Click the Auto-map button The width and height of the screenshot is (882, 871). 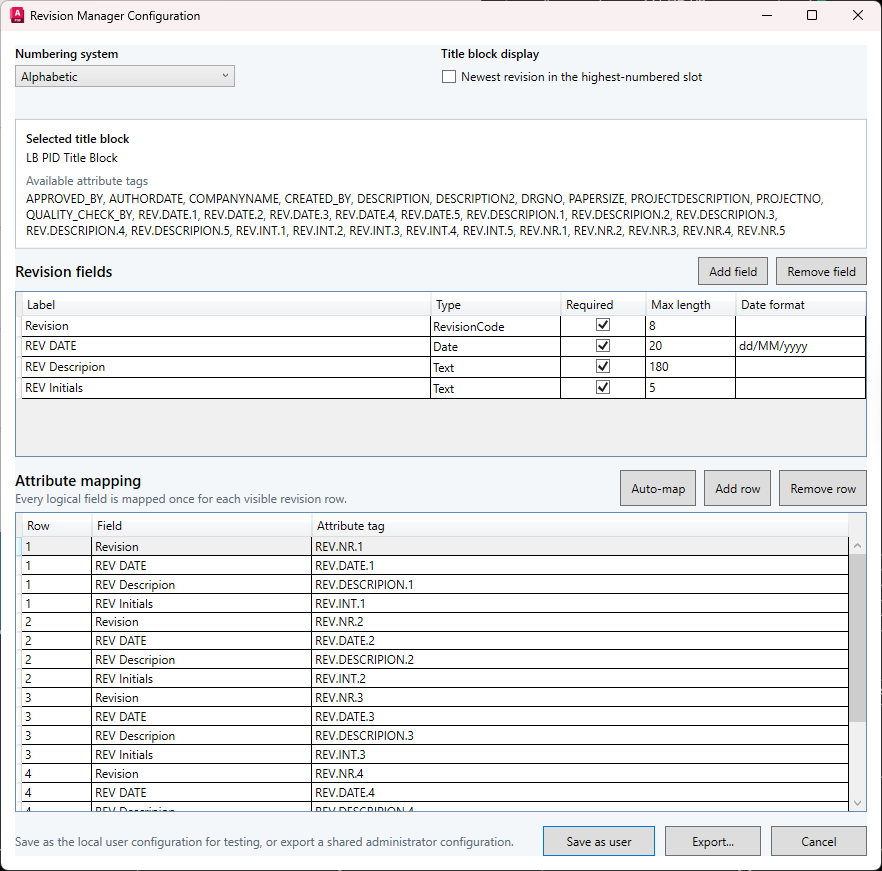[658, 488]
